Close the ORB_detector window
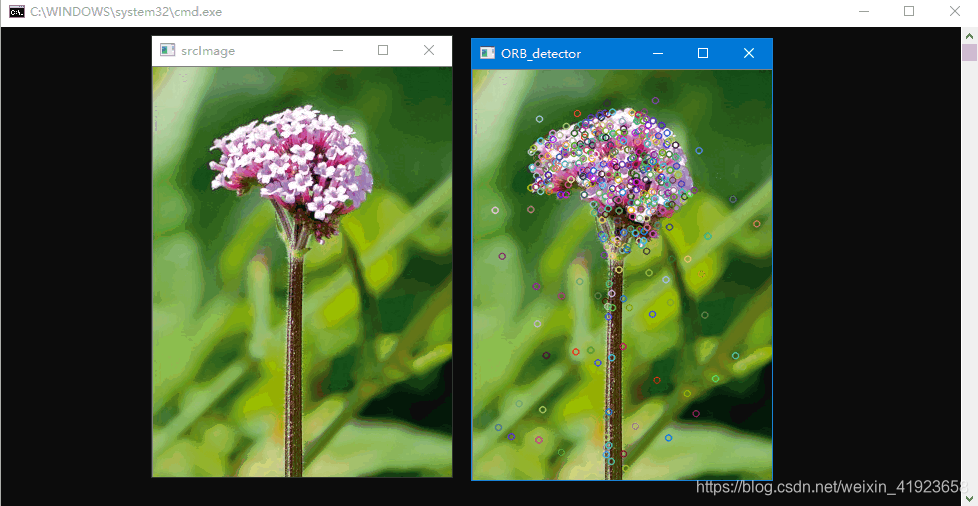Viewport: 978px width, 506px height. click(x=749, y=54)
